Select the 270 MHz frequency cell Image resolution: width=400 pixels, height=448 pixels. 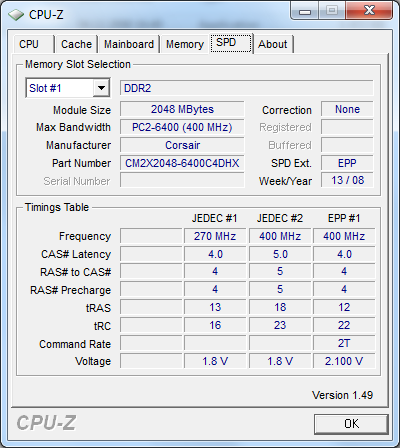click(215, 236)
